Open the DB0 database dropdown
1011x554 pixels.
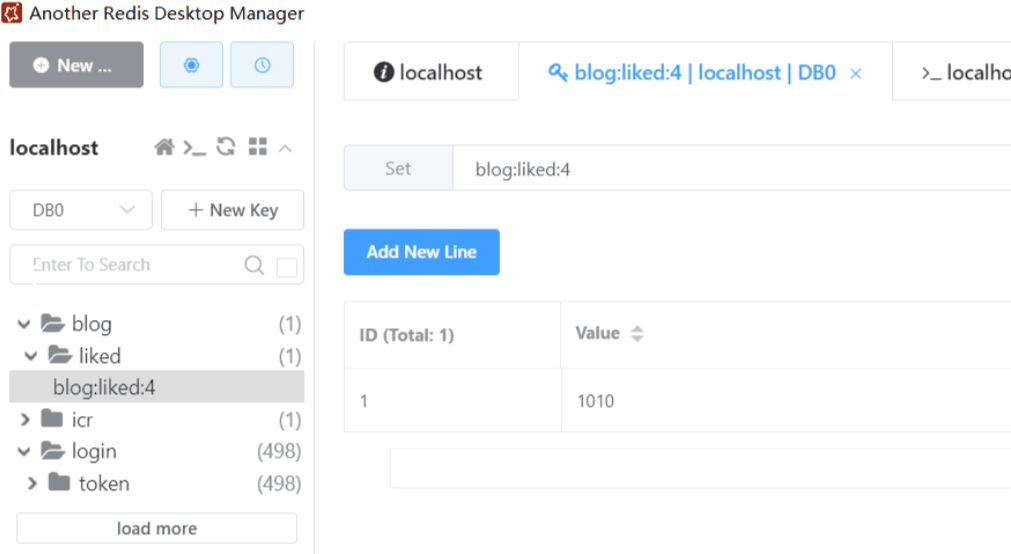tap(81, 210)
